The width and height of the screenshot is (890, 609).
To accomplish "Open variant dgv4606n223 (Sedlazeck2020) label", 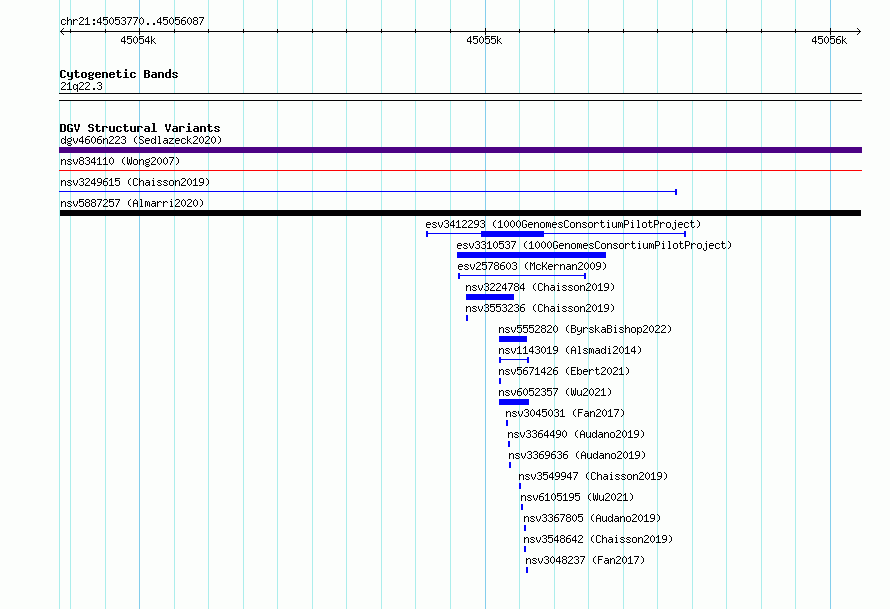I will 141,140.
